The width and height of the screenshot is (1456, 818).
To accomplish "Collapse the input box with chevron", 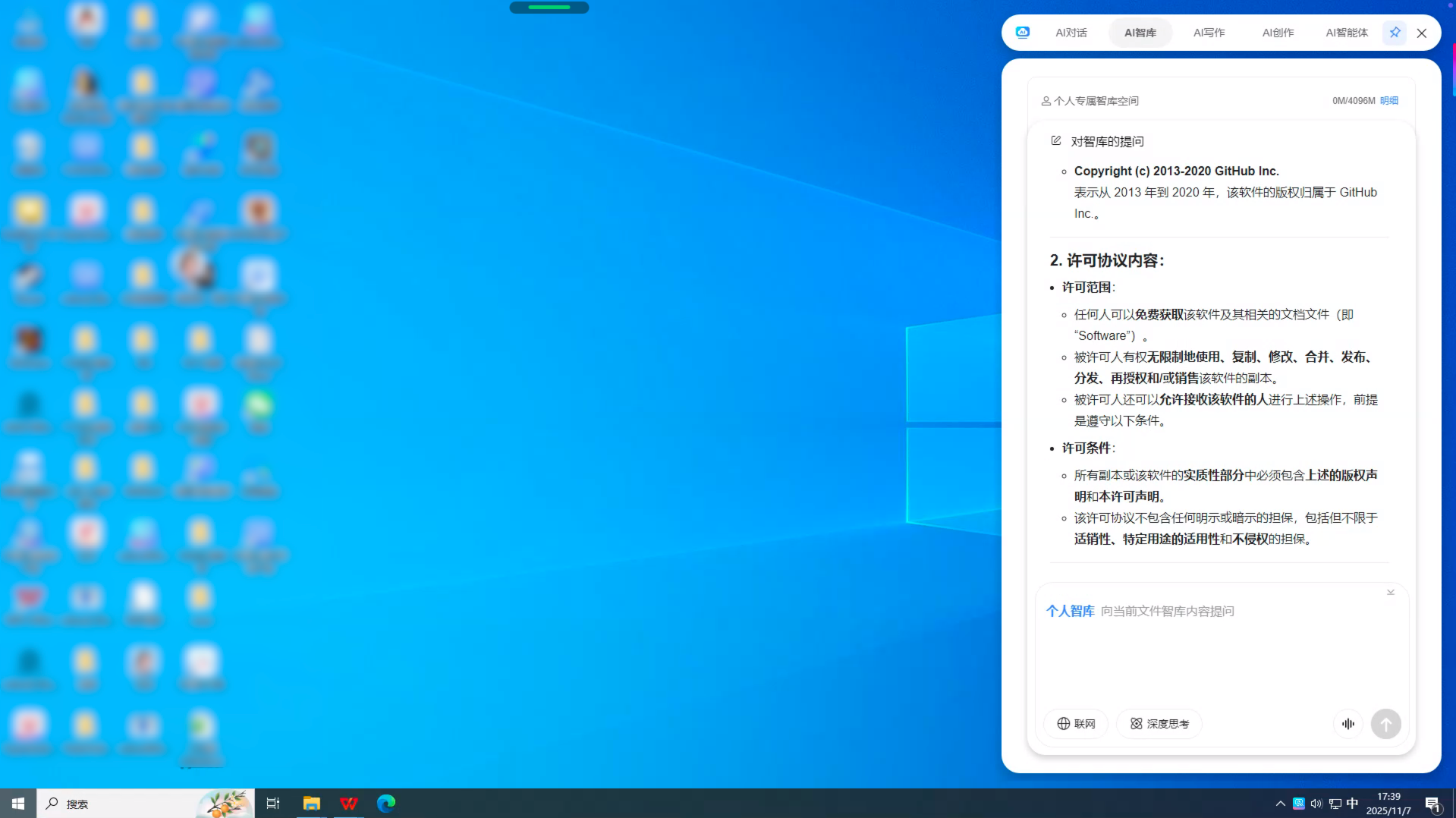I will [1391, 593].
